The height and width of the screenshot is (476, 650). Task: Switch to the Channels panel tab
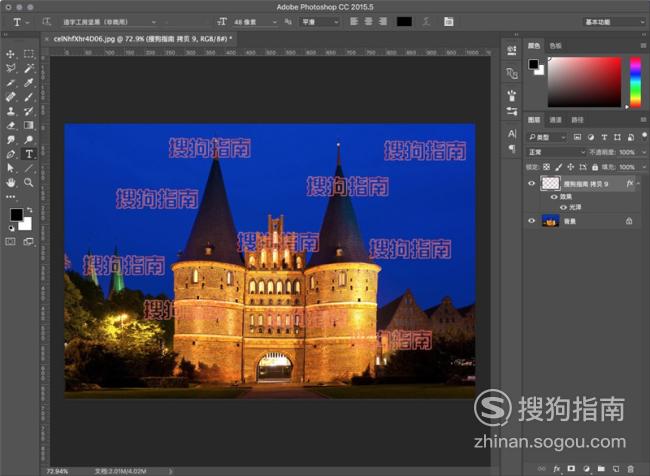tap(555, 120)
